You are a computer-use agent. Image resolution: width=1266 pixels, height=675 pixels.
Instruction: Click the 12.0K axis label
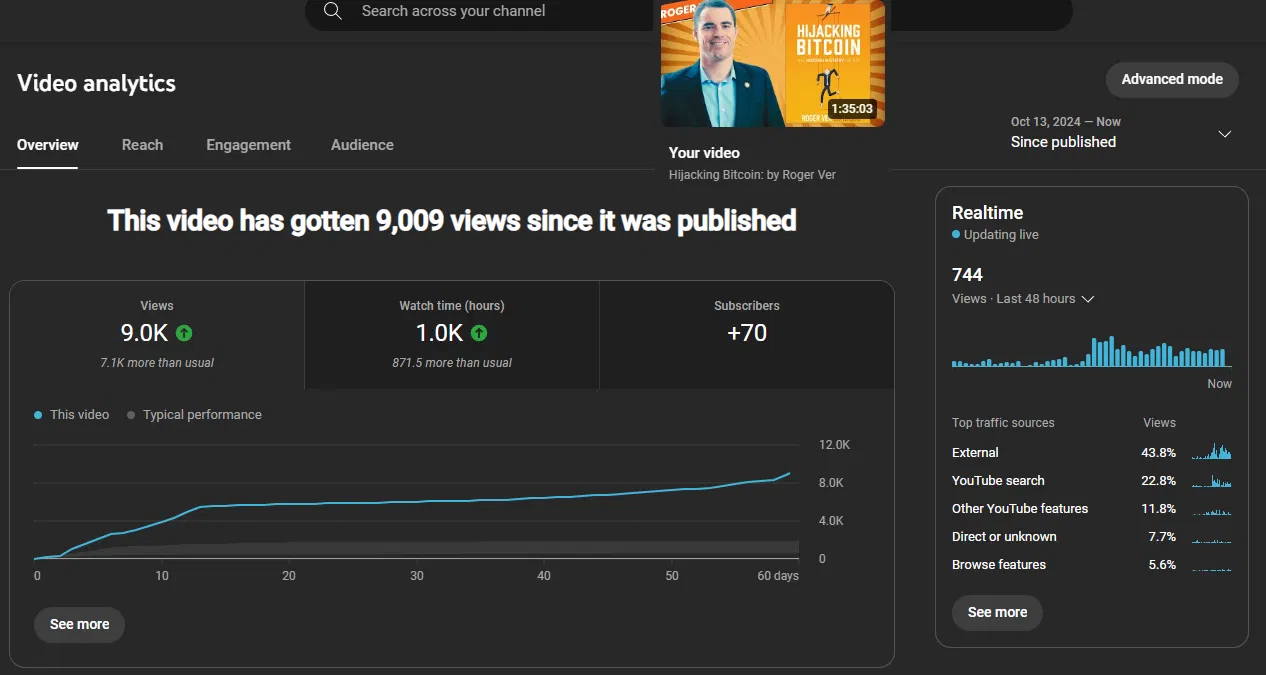[x=834, y=445]
